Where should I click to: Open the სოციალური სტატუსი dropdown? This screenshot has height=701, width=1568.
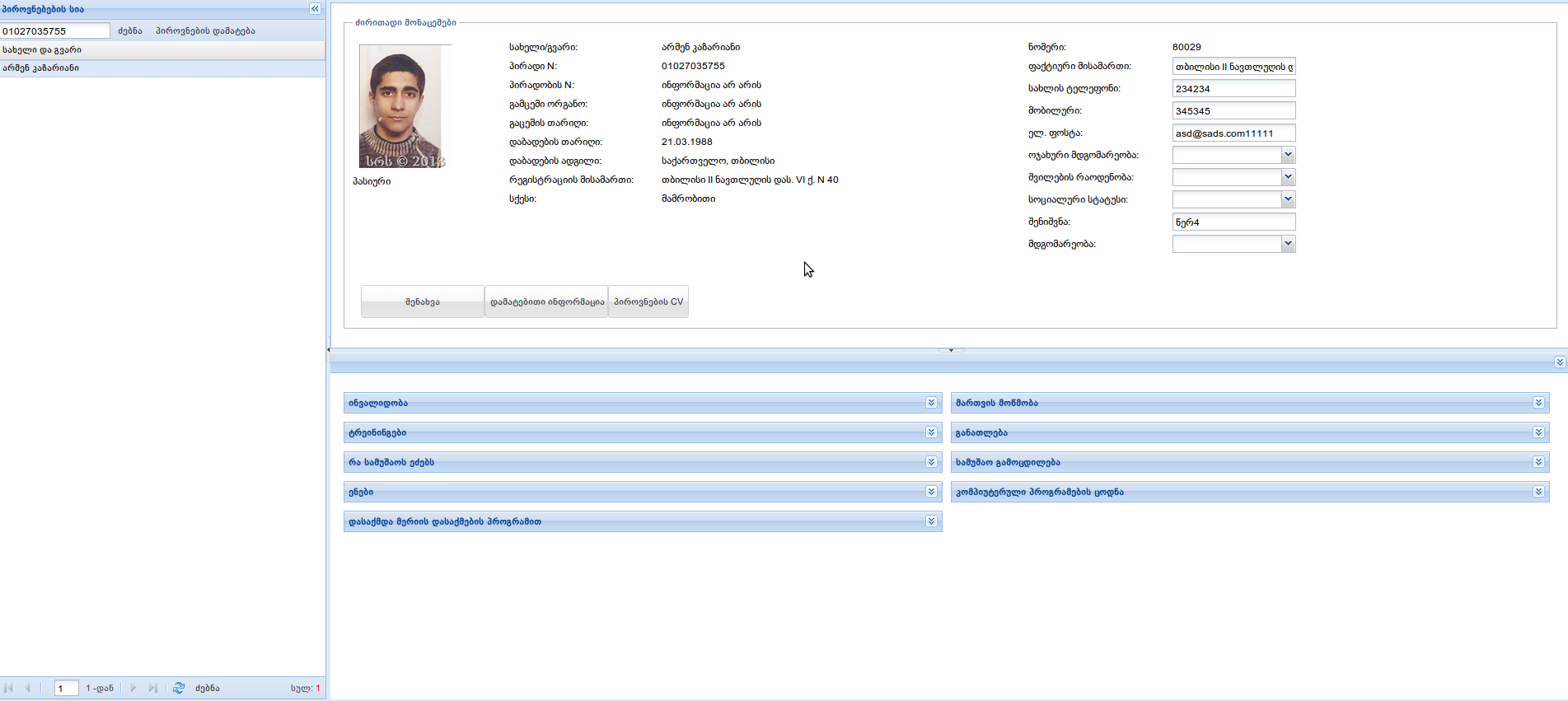coord(1288,199)
